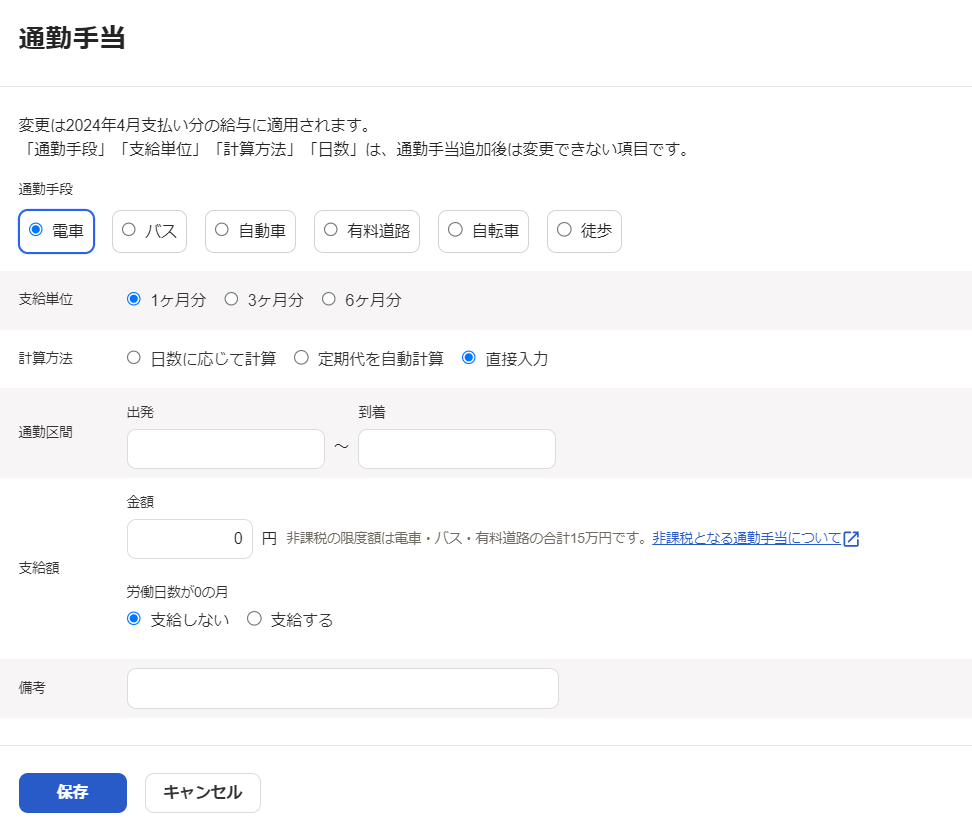Click the 金額 amount input field
The height and width of the screenshot is (829, 972).
tap(190, 539)
